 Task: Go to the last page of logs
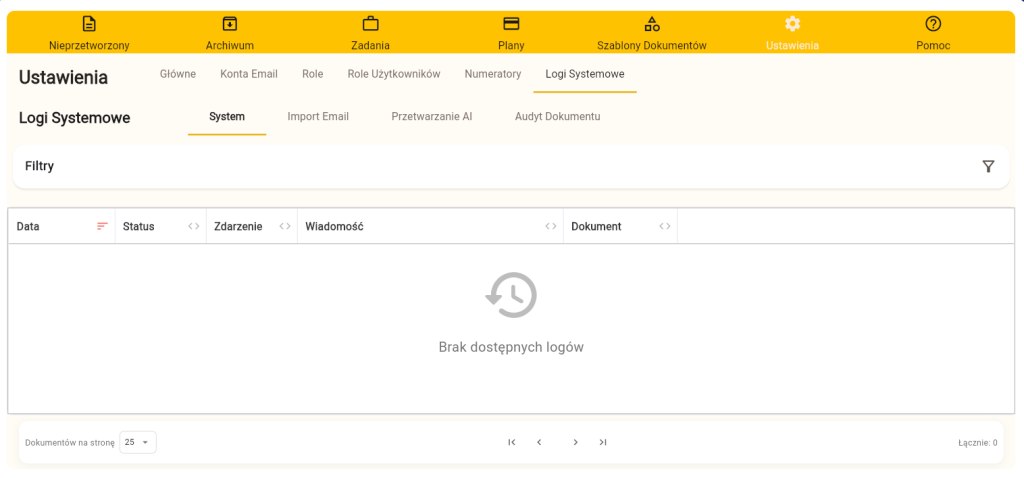click(x=603, y=442)
